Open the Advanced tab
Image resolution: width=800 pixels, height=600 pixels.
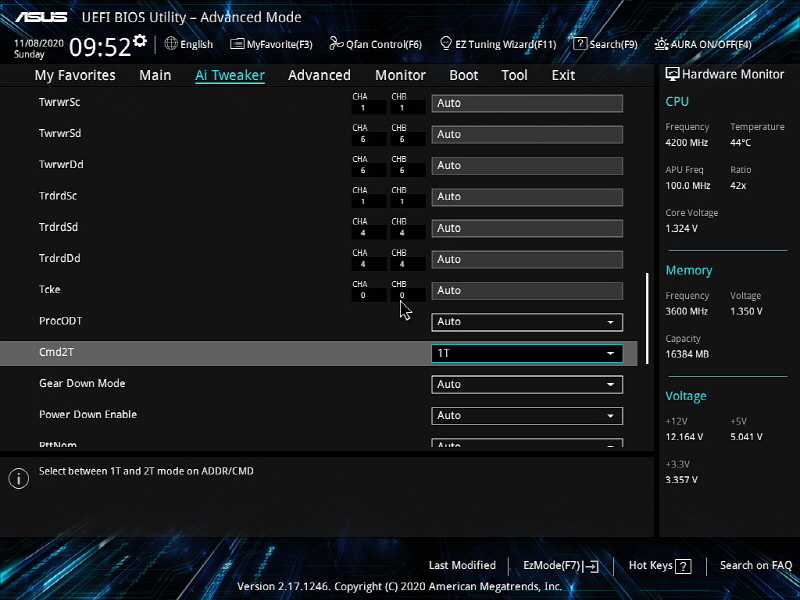click(319, 76)
